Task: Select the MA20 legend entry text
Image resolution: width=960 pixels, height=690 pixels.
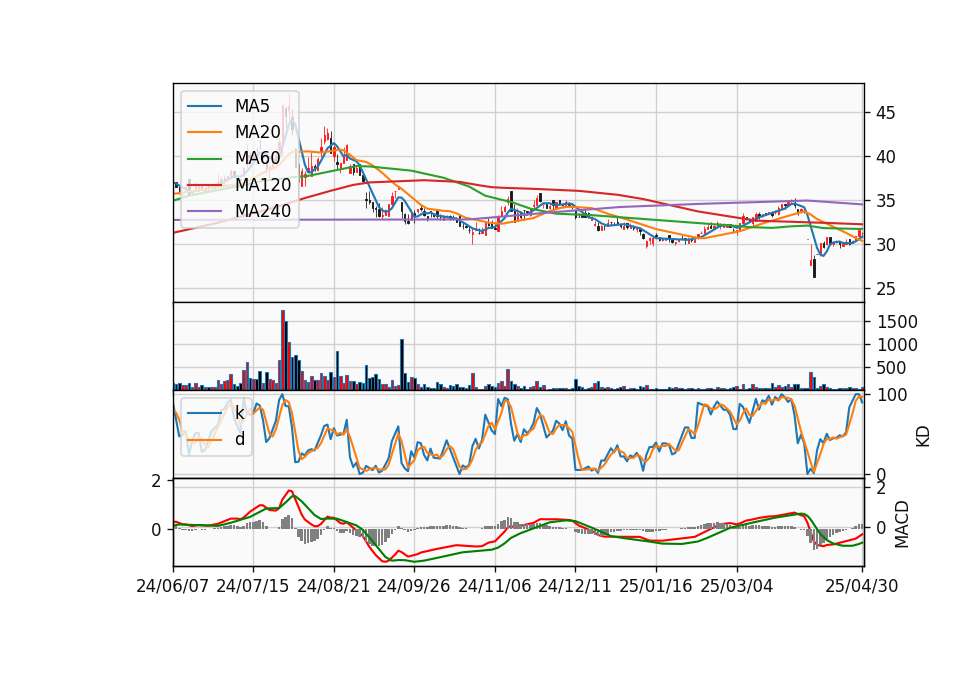Action: (257, 132)
